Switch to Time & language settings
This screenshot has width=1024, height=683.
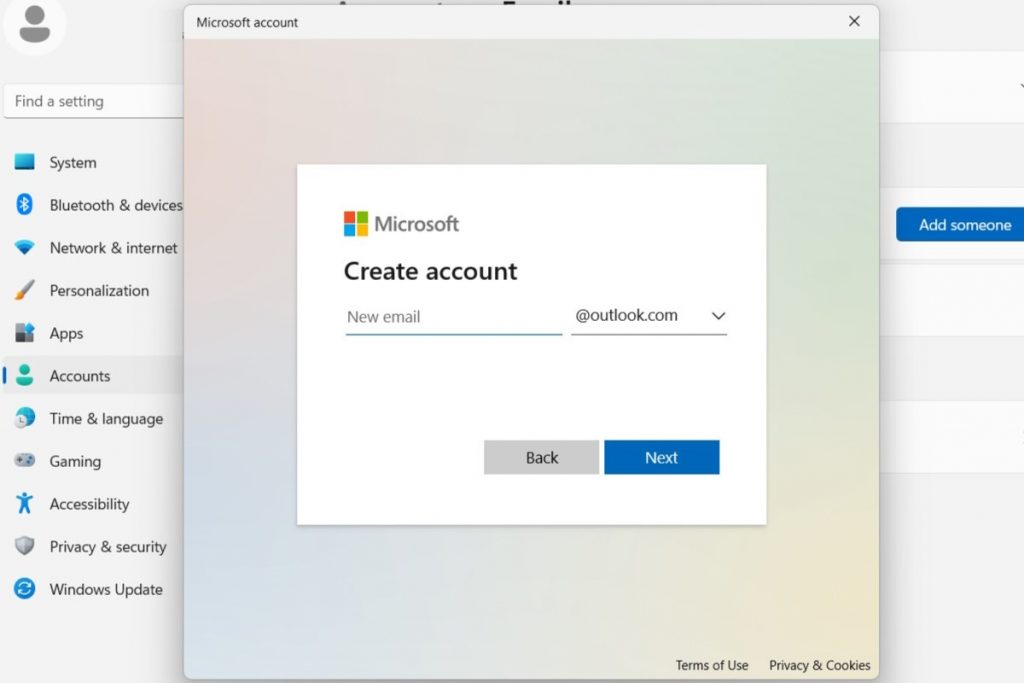(25, 418)
